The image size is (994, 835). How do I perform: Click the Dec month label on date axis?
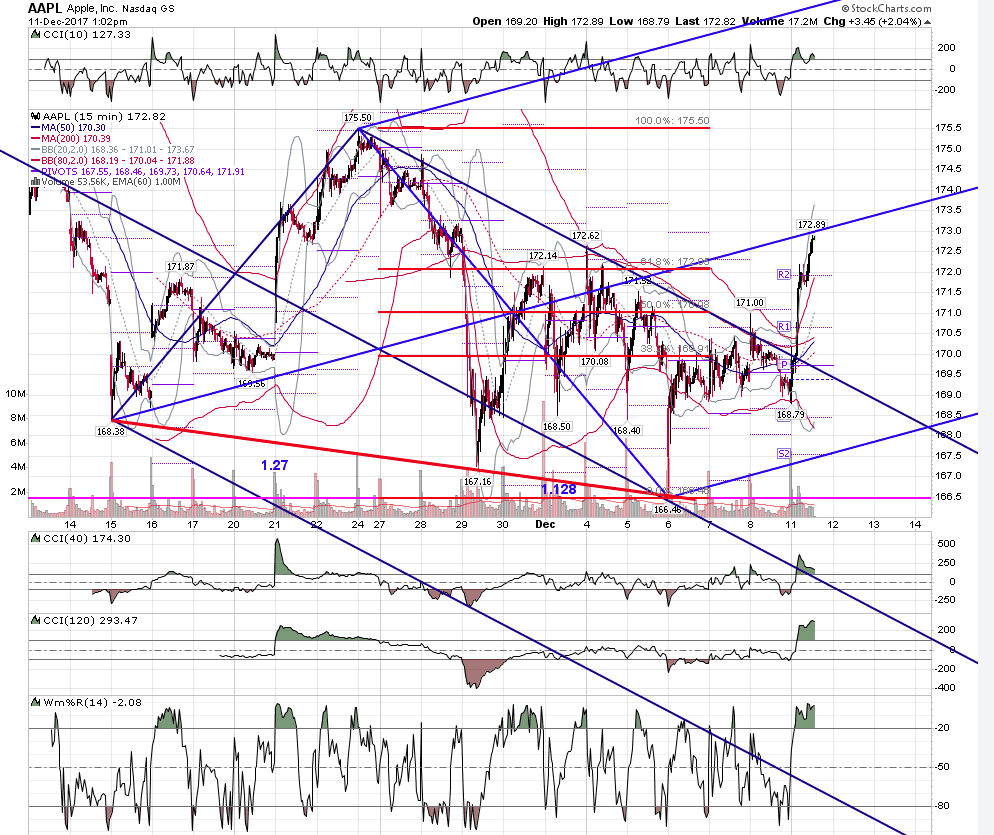(545, 524)
